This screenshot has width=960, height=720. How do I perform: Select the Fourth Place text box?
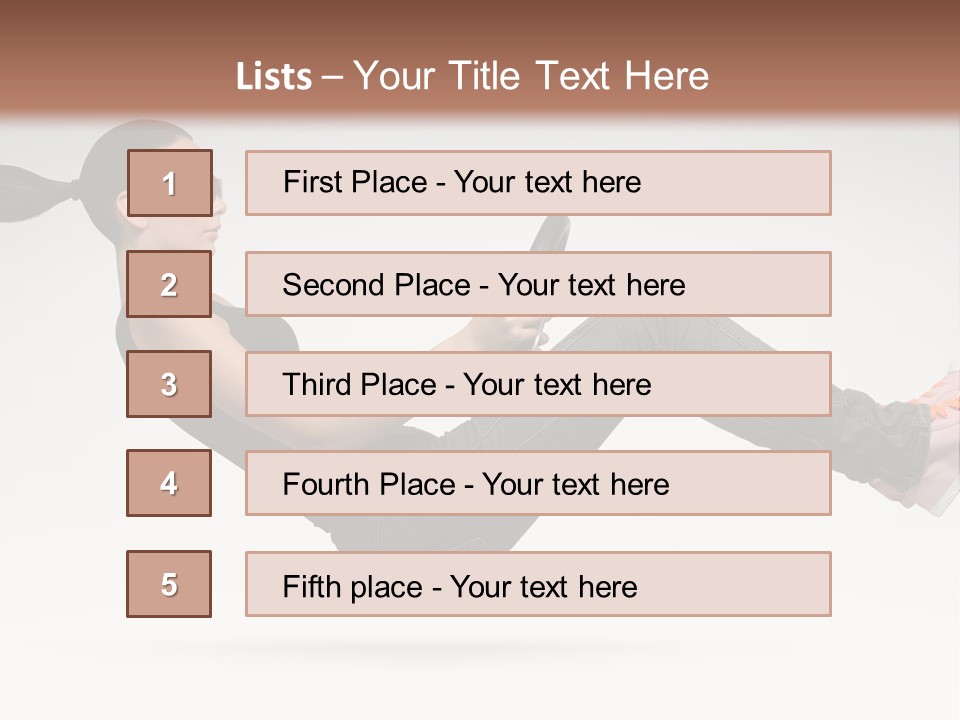538,484
